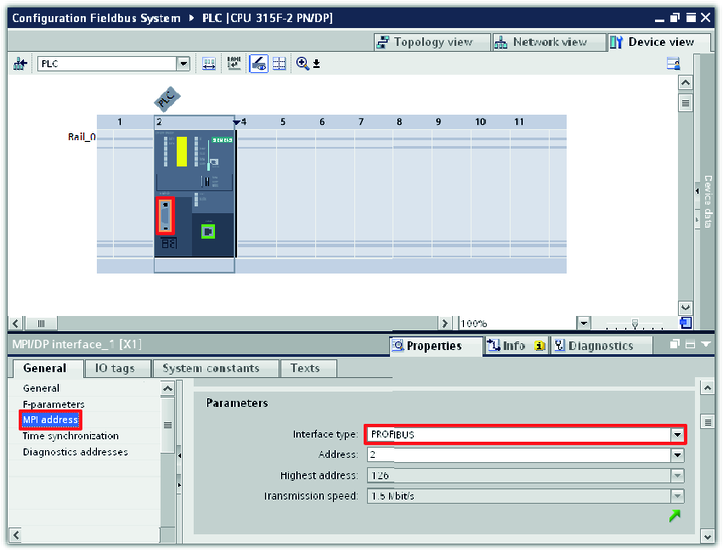
Task: Open the zoom level 100% dropdown
Action: [x=584, y=324]
